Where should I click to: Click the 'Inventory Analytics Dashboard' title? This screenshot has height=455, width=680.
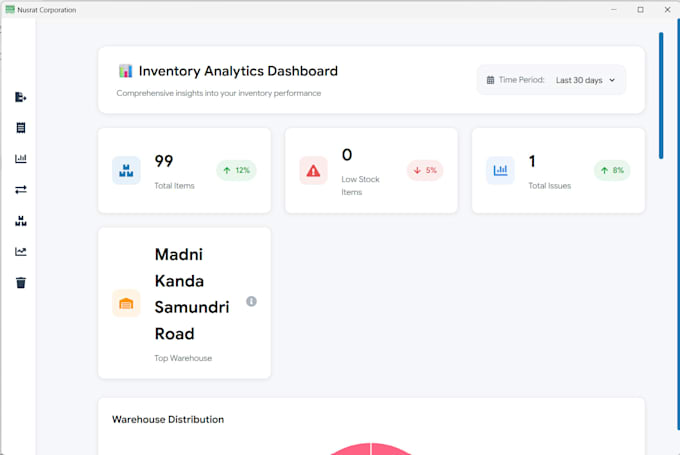click(238, 71)
